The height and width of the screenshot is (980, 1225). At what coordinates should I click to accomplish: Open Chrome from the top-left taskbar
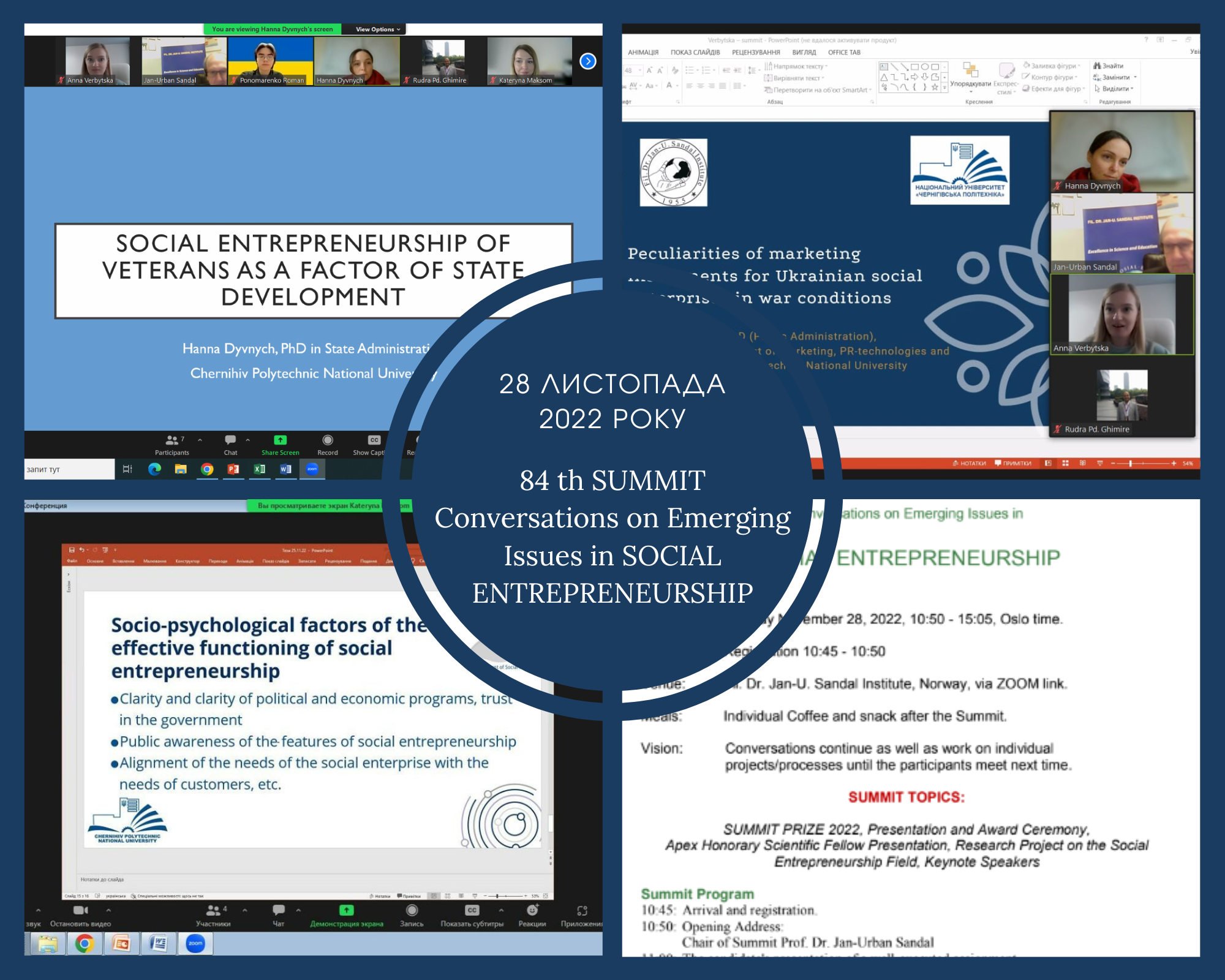tap(207, 469)
